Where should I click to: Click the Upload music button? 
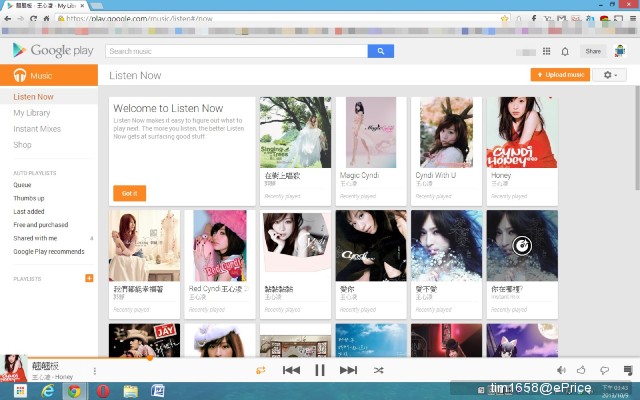coord(560,75)
